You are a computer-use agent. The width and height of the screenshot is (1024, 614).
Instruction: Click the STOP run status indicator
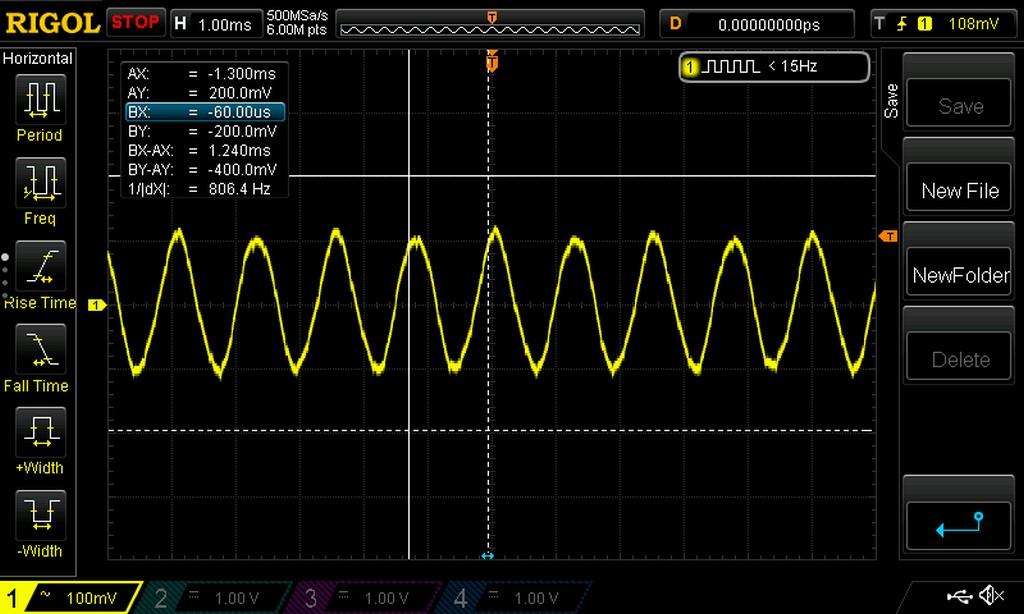pyautogui.click(x=135, y=23)
